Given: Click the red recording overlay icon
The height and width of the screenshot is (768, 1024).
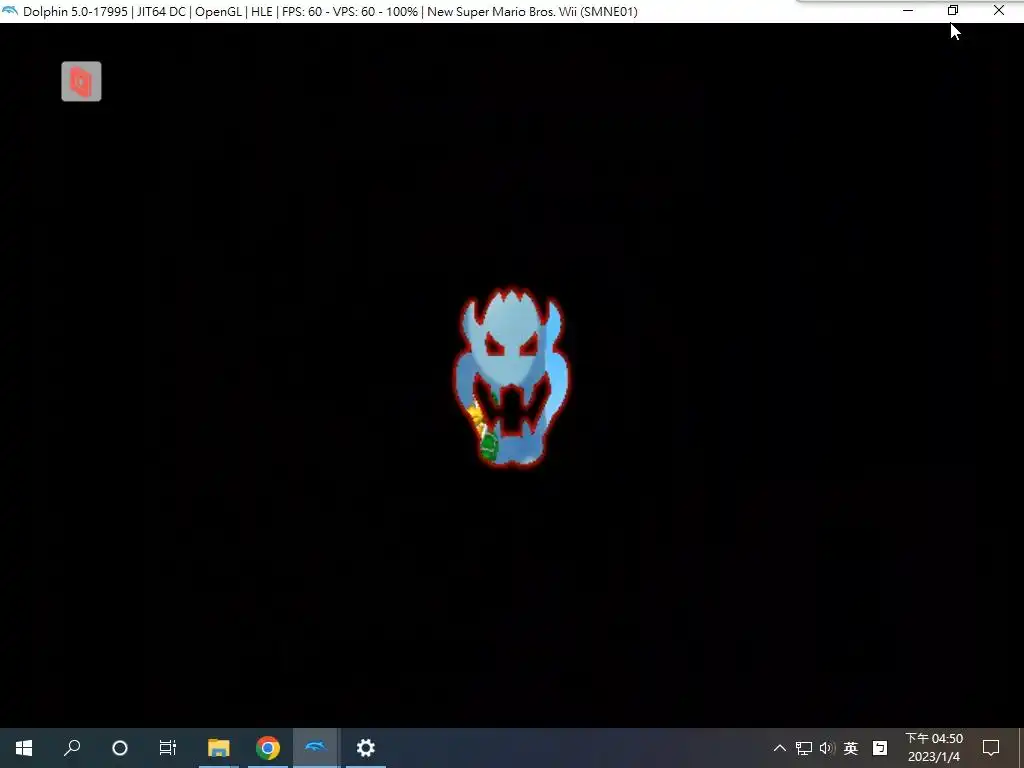Looking at the screenshot, I should 81,82.
